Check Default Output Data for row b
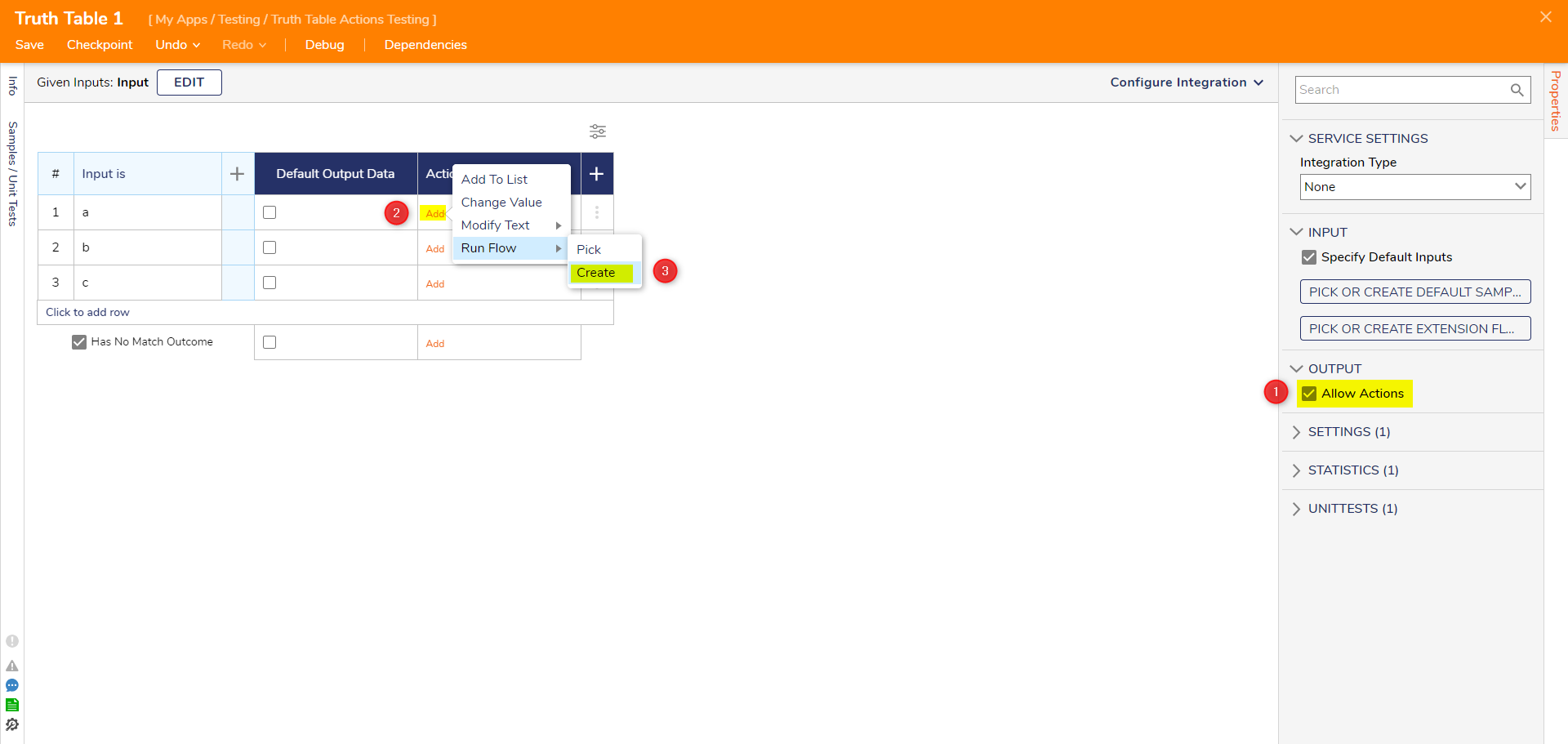The height and width of the screenshot is (744, 1568). [x=269, y=247]
